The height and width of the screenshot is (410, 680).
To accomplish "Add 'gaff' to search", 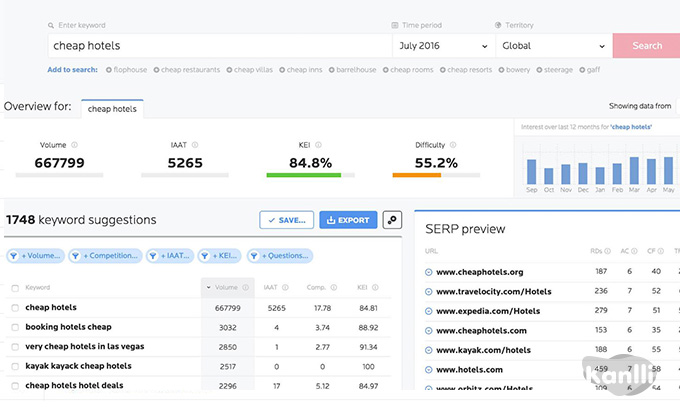I will (590, 70).
